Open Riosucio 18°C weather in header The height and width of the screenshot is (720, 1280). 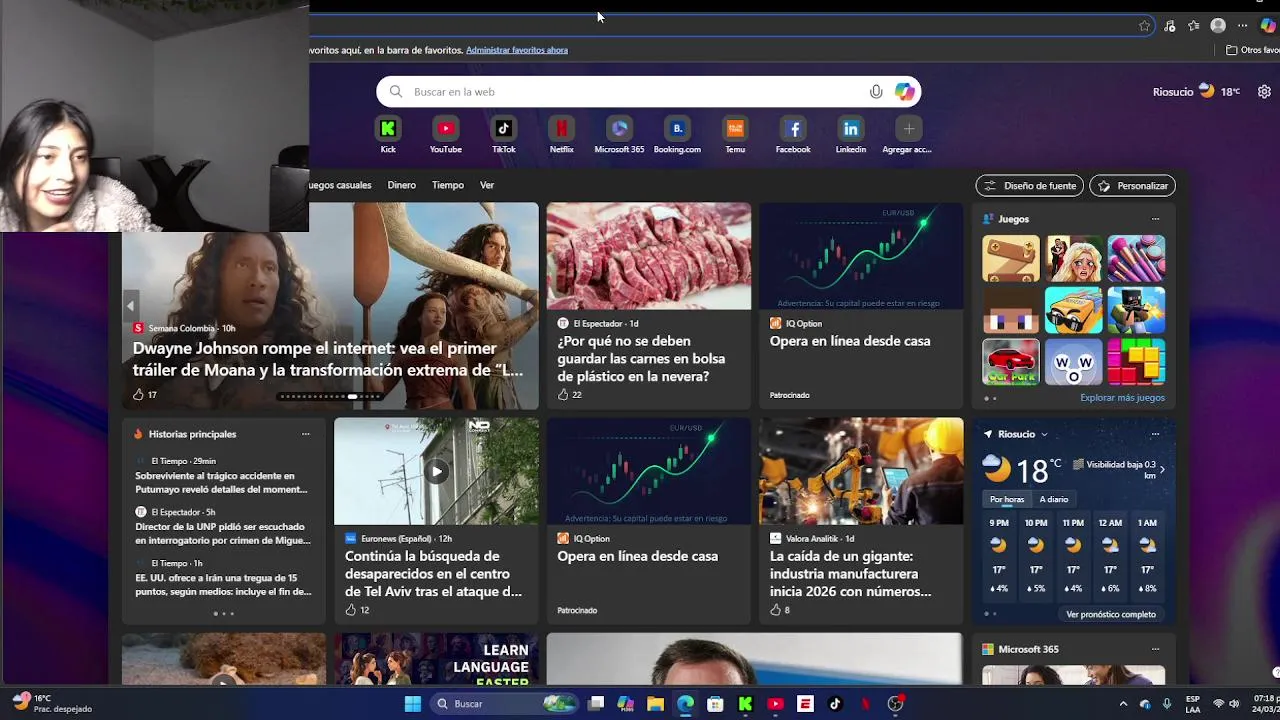[1196, 91]
